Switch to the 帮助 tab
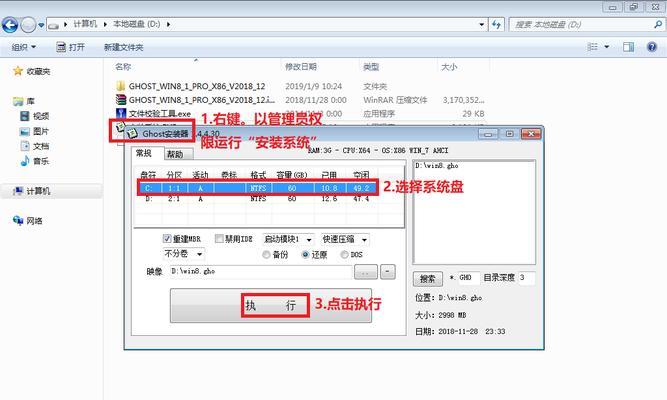Viewport: 667px width, 400px height. (x=175, y=154)
